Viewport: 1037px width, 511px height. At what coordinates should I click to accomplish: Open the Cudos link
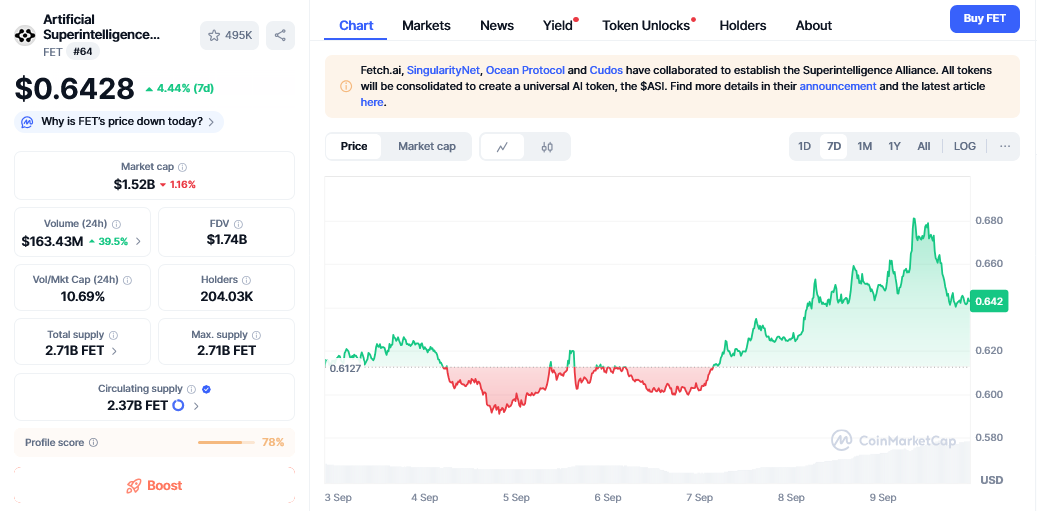tap(606, 70)
